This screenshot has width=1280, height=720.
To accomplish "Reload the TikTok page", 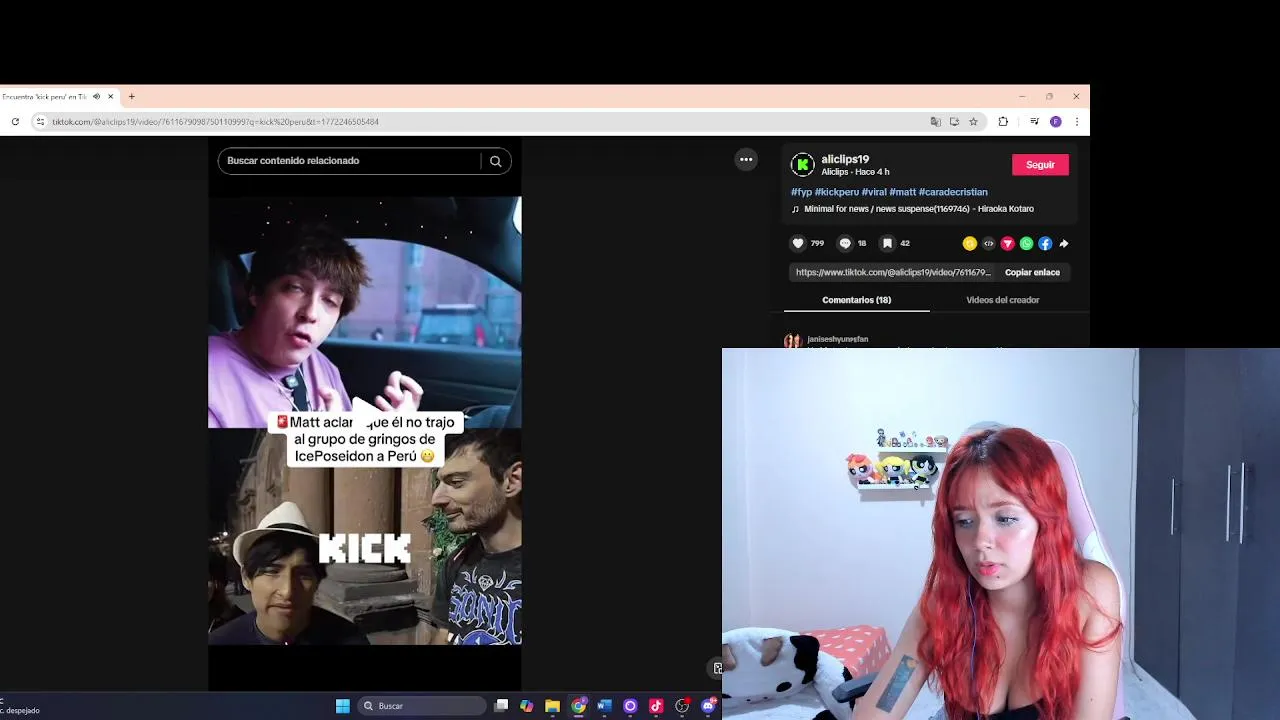I will point(15,122).
